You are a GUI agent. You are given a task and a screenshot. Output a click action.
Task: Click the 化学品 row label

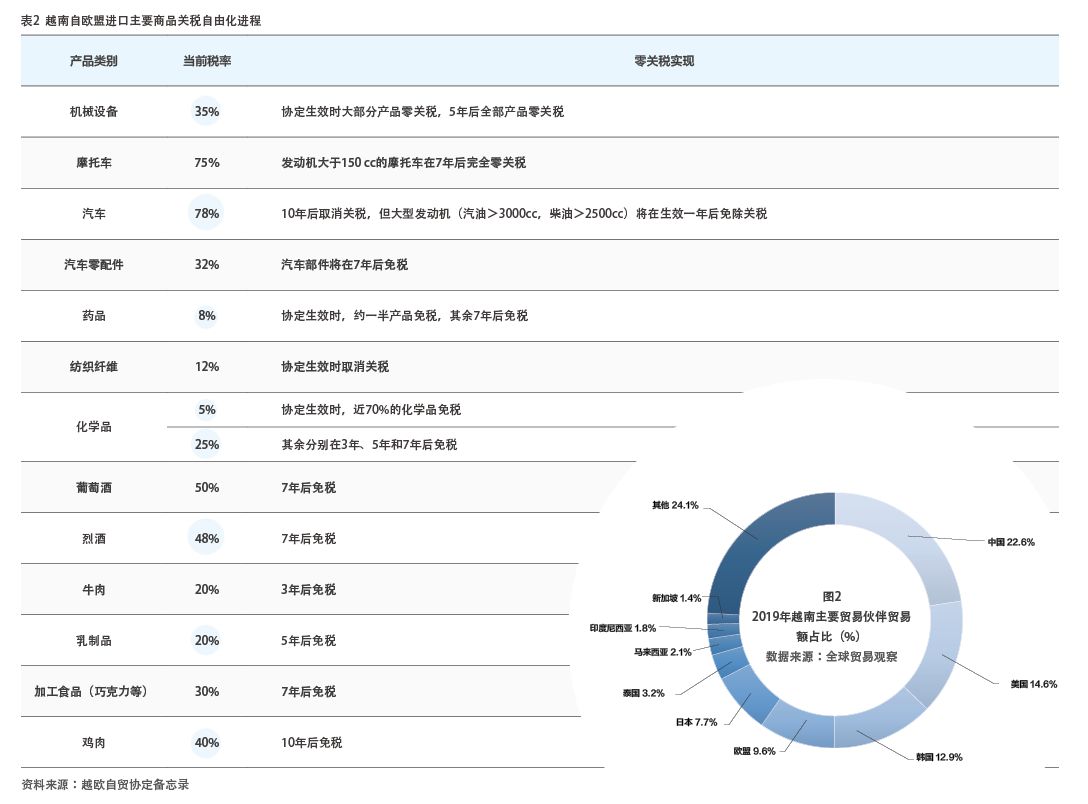pos(94,427)
